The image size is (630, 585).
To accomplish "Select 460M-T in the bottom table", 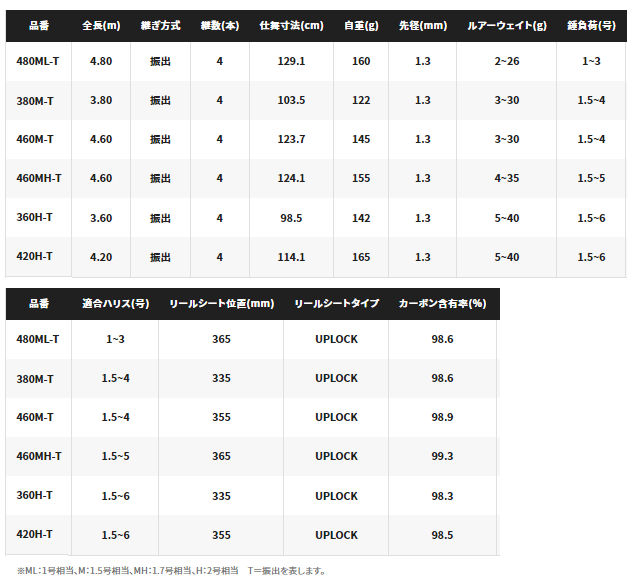I will coord(35,417).
